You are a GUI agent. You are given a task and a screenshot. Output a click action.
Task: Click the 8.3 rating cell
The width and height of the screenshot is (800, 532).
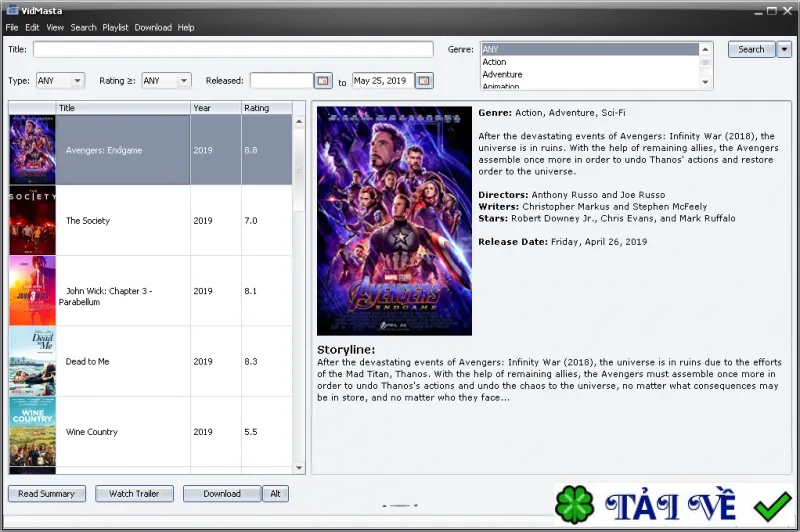pos(267,361)
